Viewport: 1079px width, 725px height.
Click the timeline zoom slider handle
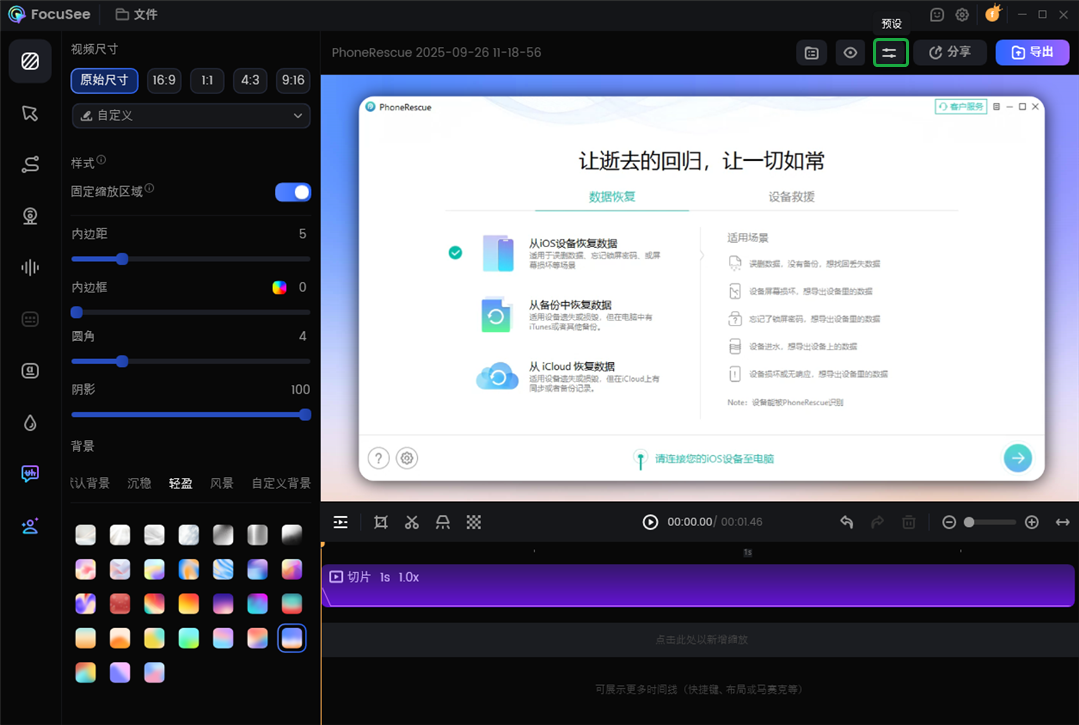(969, 522)
